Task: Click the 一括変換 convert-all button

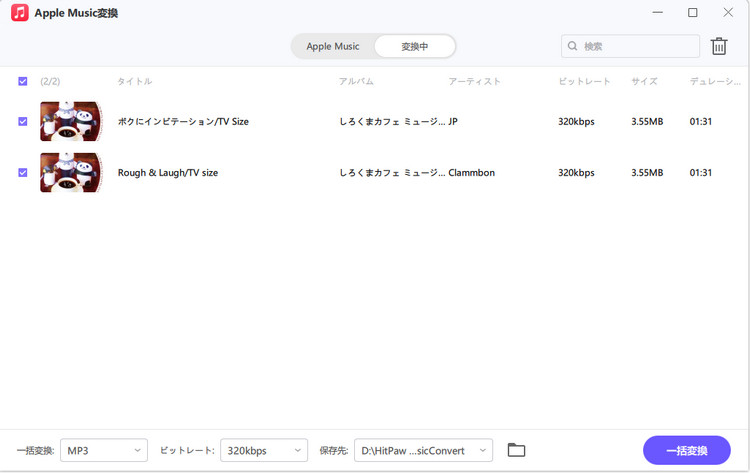Action: [x=687, y=451]
